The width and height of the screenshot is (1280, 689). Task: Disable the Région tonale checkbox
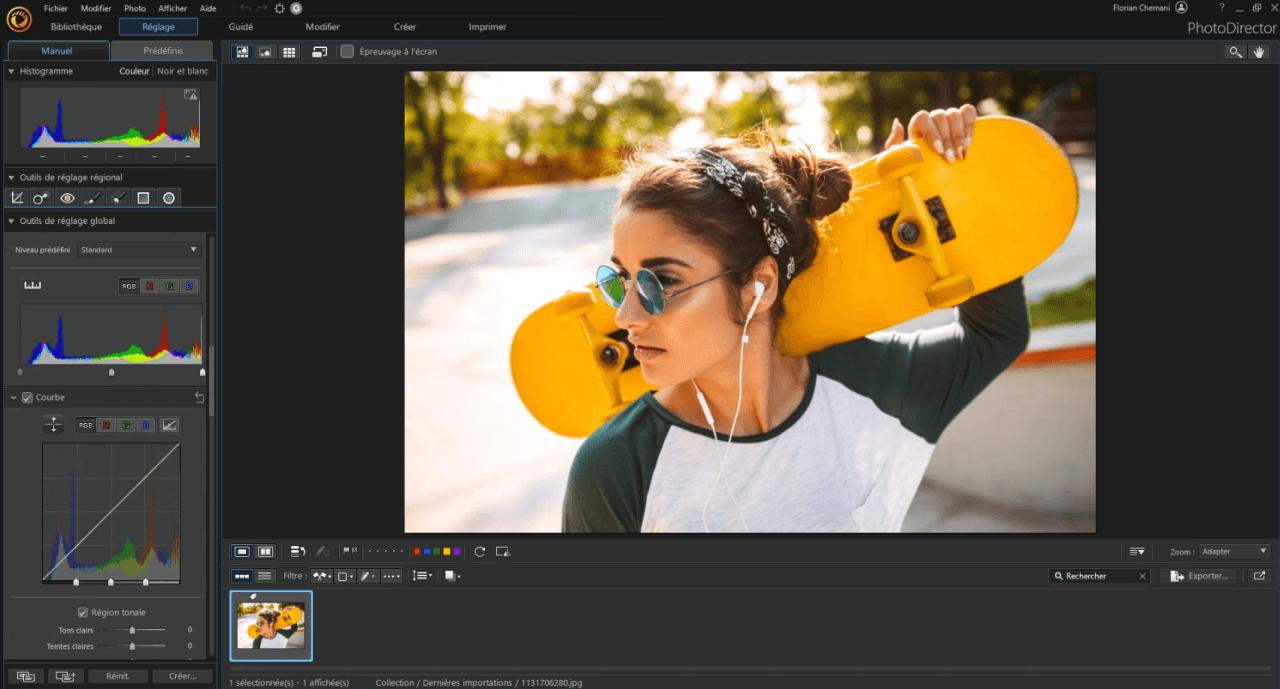[x=82, y=612]
